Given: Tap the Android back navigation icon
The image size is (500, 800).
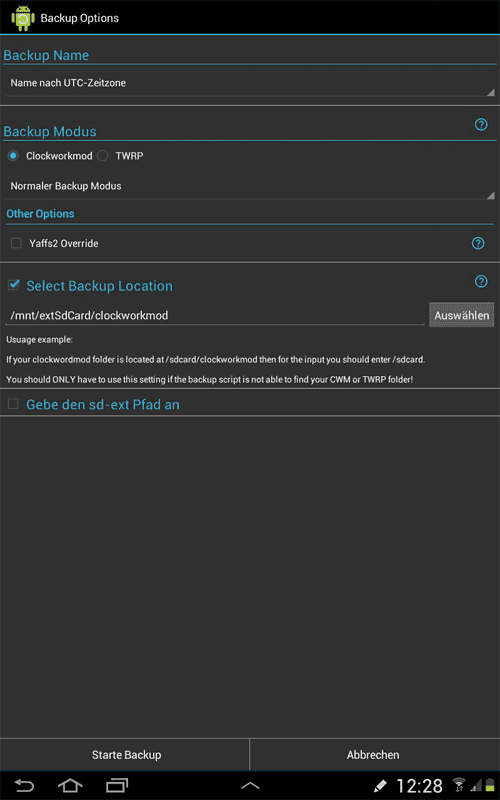Looking at the screenshot, I should (x=23, y=785).
